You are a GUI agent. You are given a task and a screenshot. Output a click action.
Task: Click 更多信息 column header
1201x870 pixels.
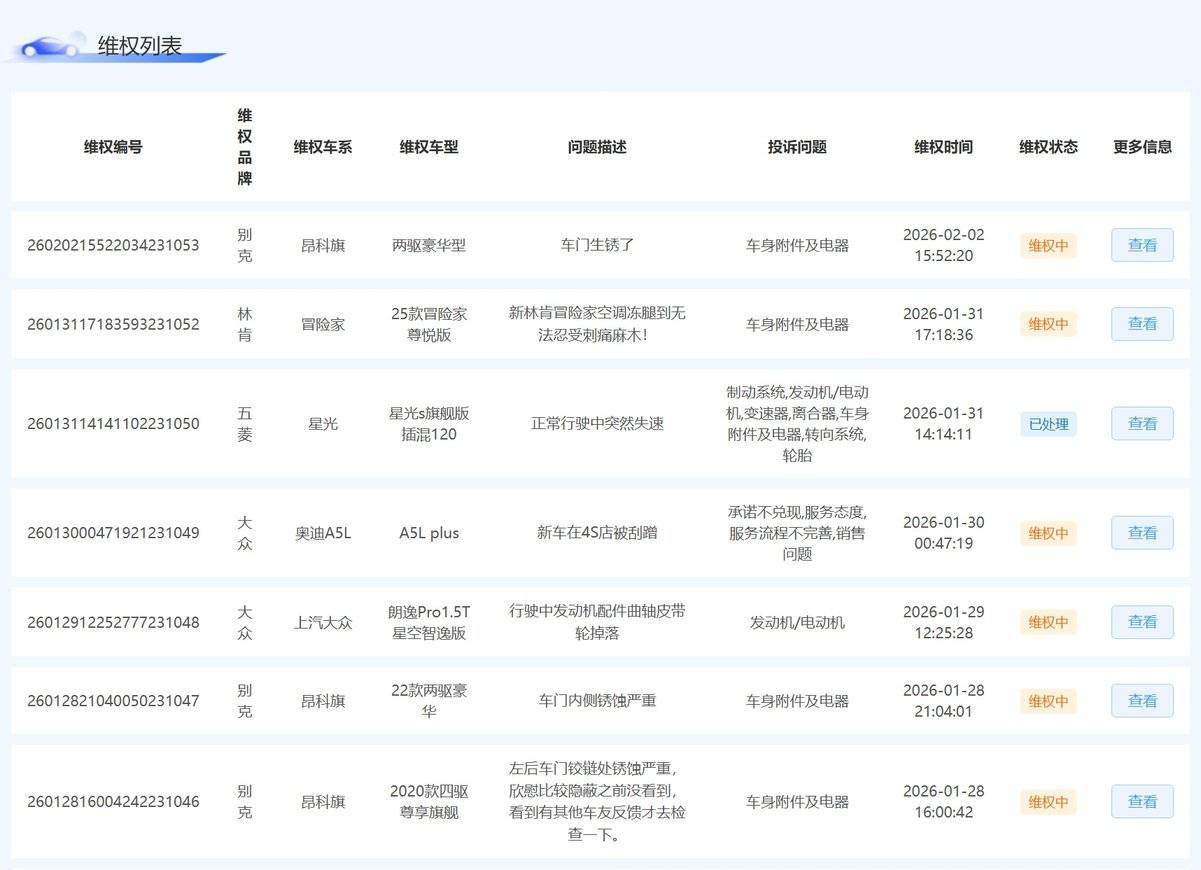pyautogui.click(x=1142, y=147)
